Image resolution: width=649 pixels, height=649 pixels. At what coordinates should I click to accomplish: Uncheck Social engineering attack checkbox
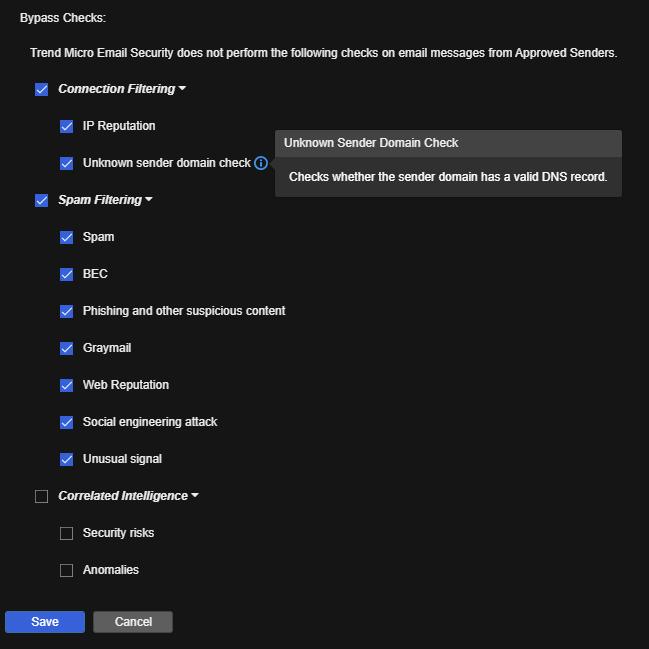point(67,423)
